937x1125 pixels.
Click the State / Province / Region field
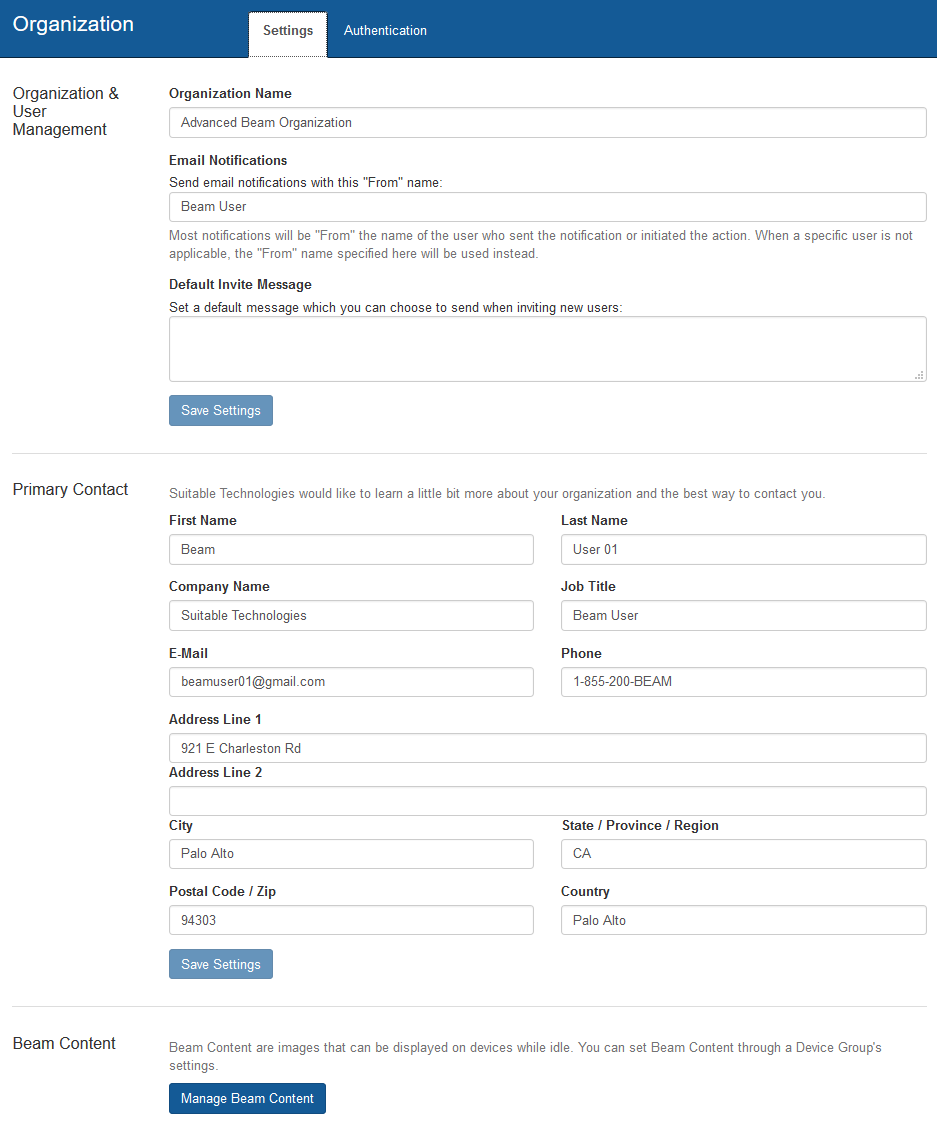743,854
